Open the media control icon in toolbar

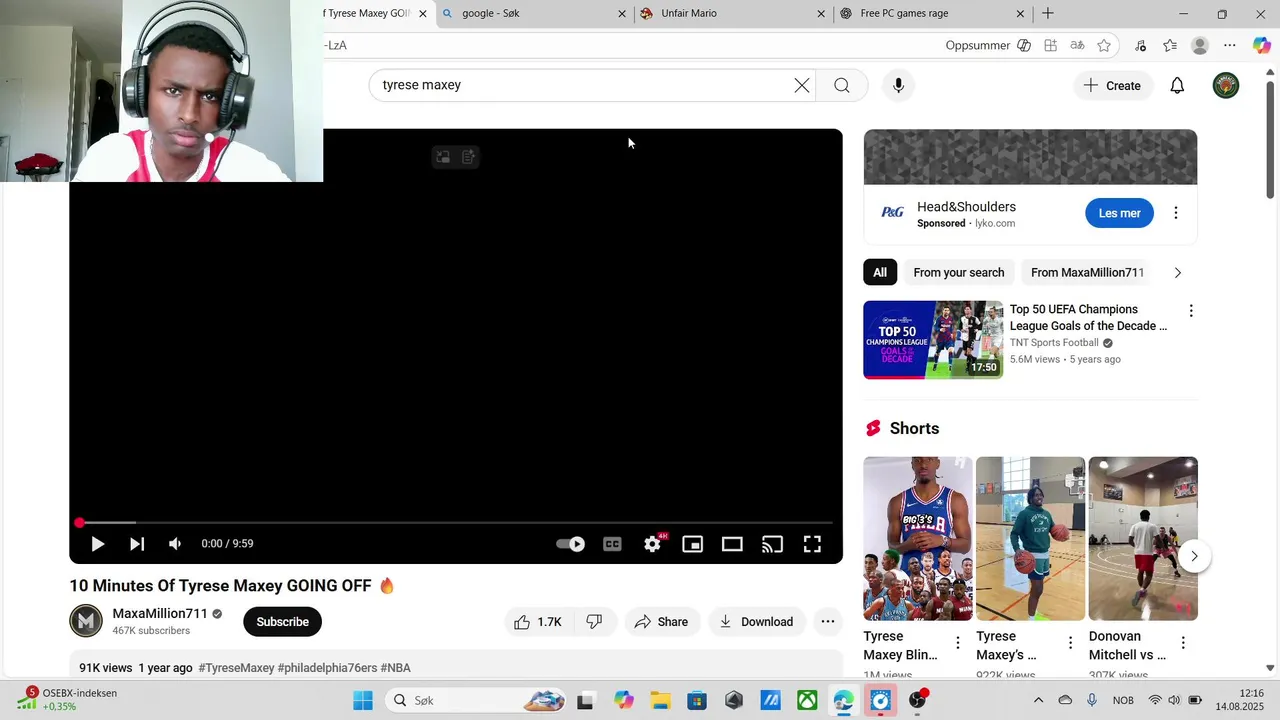pyautogui.click(x=1141, y=45)
